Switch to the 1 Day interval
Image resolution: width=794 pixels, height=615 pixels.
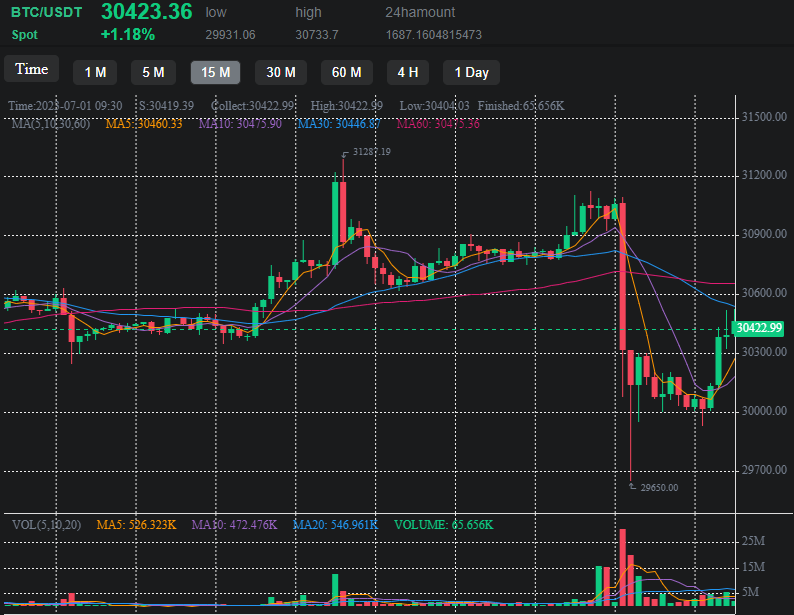(x=471, y=72)
